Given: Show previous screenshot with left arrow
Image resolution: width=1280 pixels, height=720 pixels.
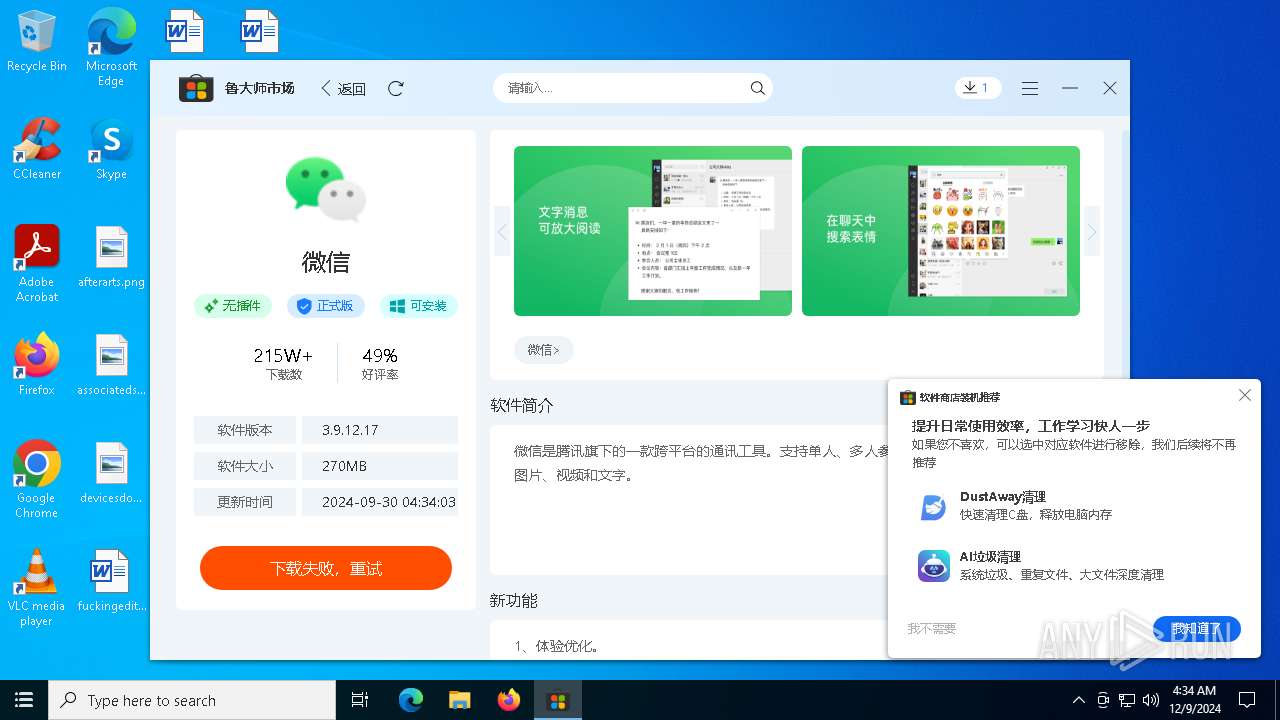Looking at the screenshot, I should [502, 232].
